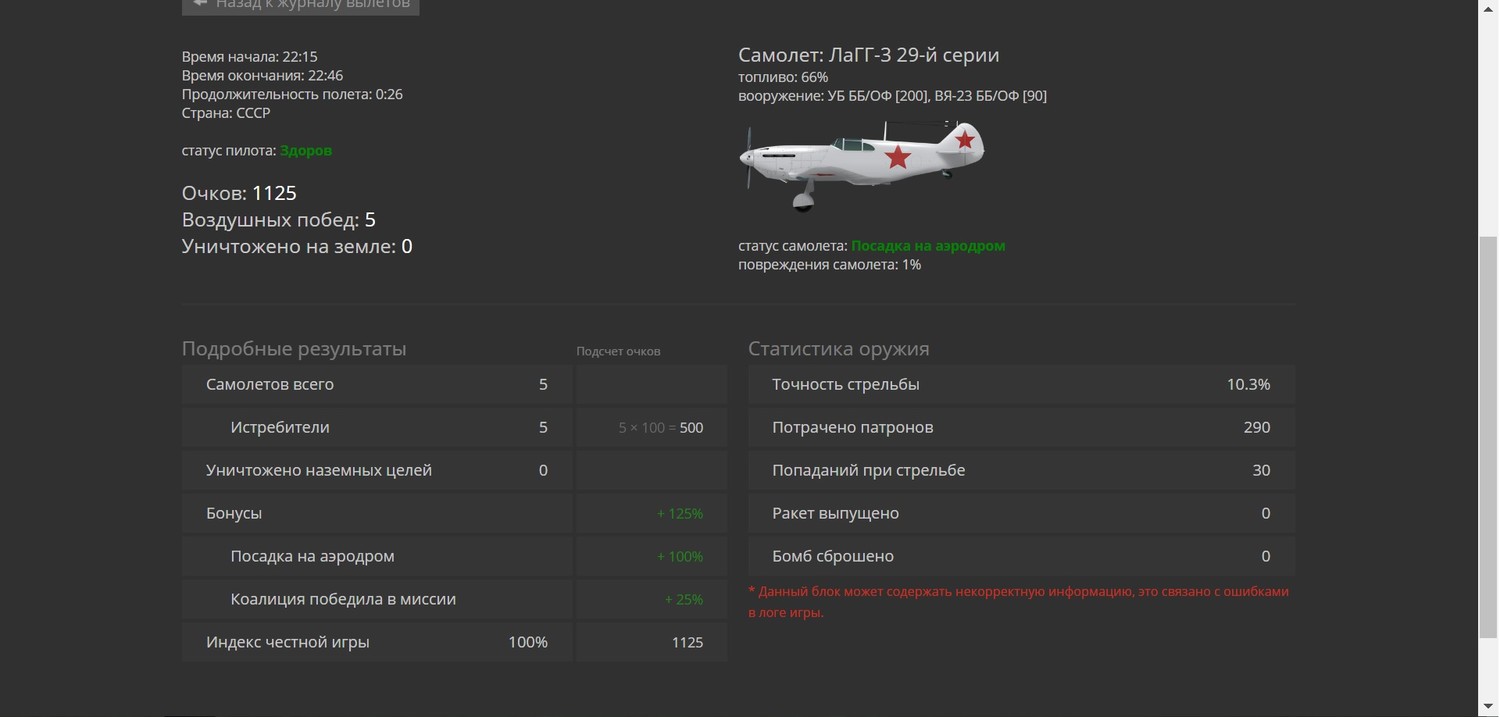Click the LaGG-3 aircraft picture
This screenshot has height=717, width=1500.
(861, 165)
